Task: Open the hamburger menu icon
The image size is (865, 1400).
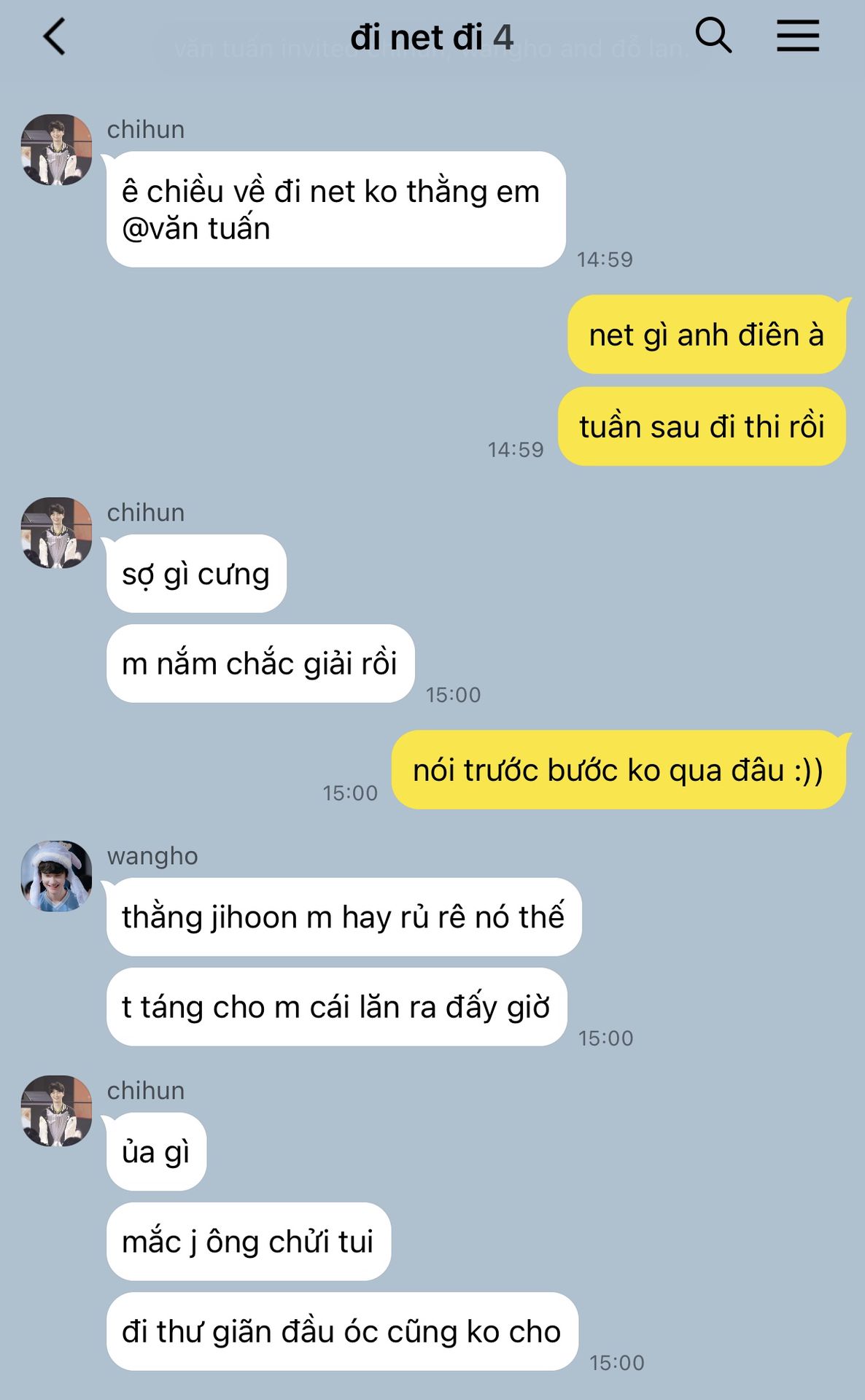Action: point(797,36)
